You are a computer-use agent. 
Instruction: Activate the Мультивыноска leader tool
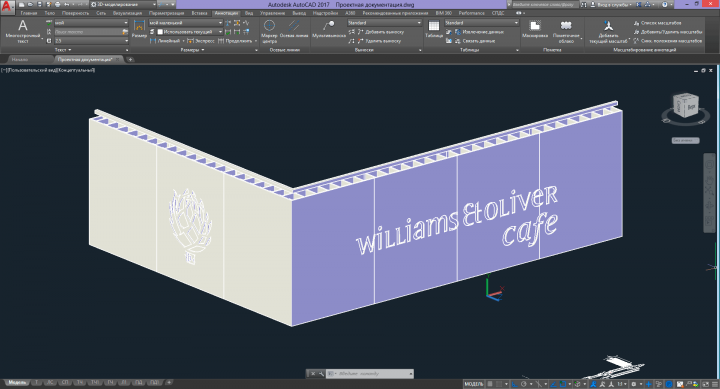click(328, 29)
